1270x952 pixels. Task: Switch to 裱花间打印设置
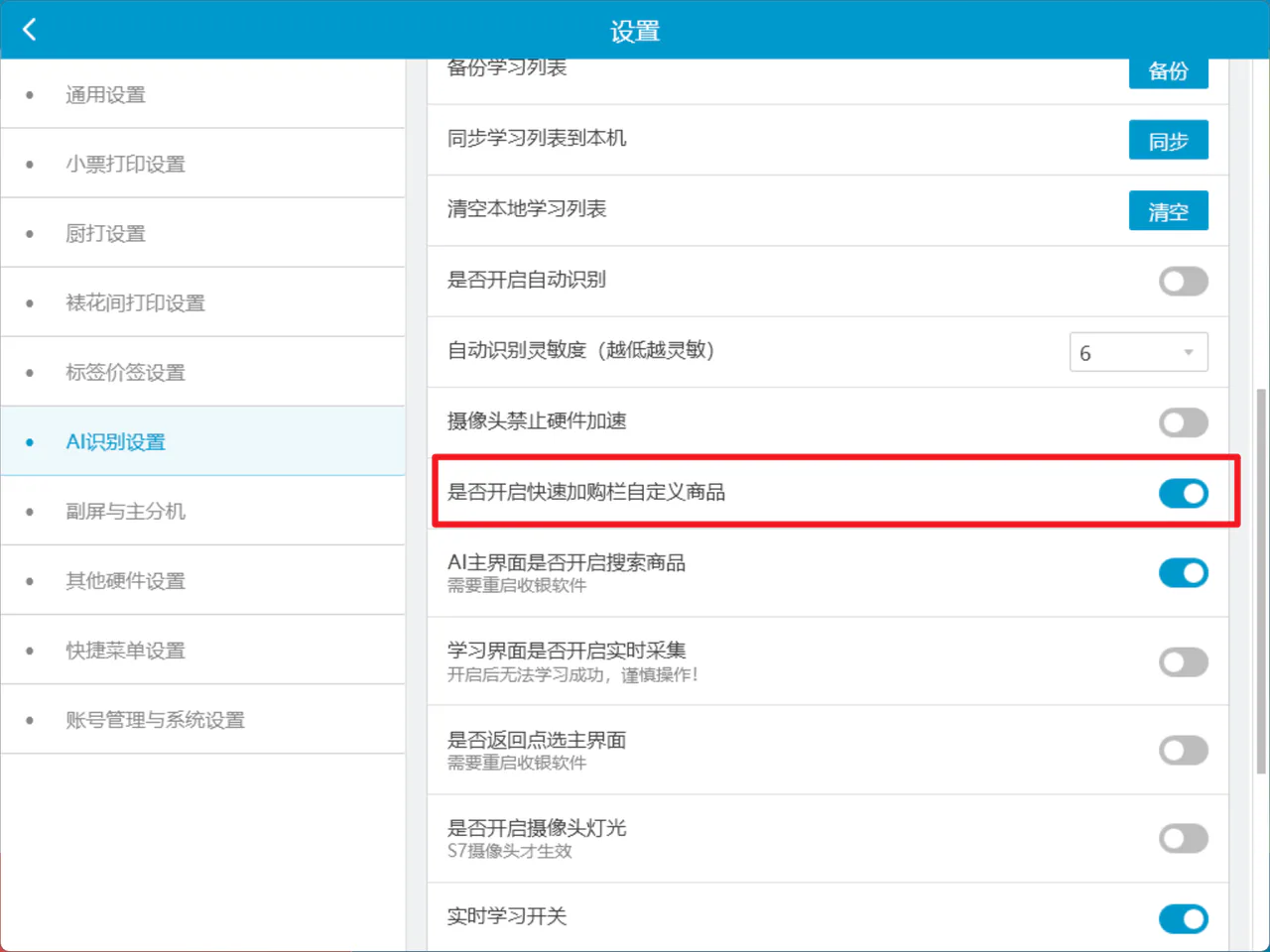202,302
